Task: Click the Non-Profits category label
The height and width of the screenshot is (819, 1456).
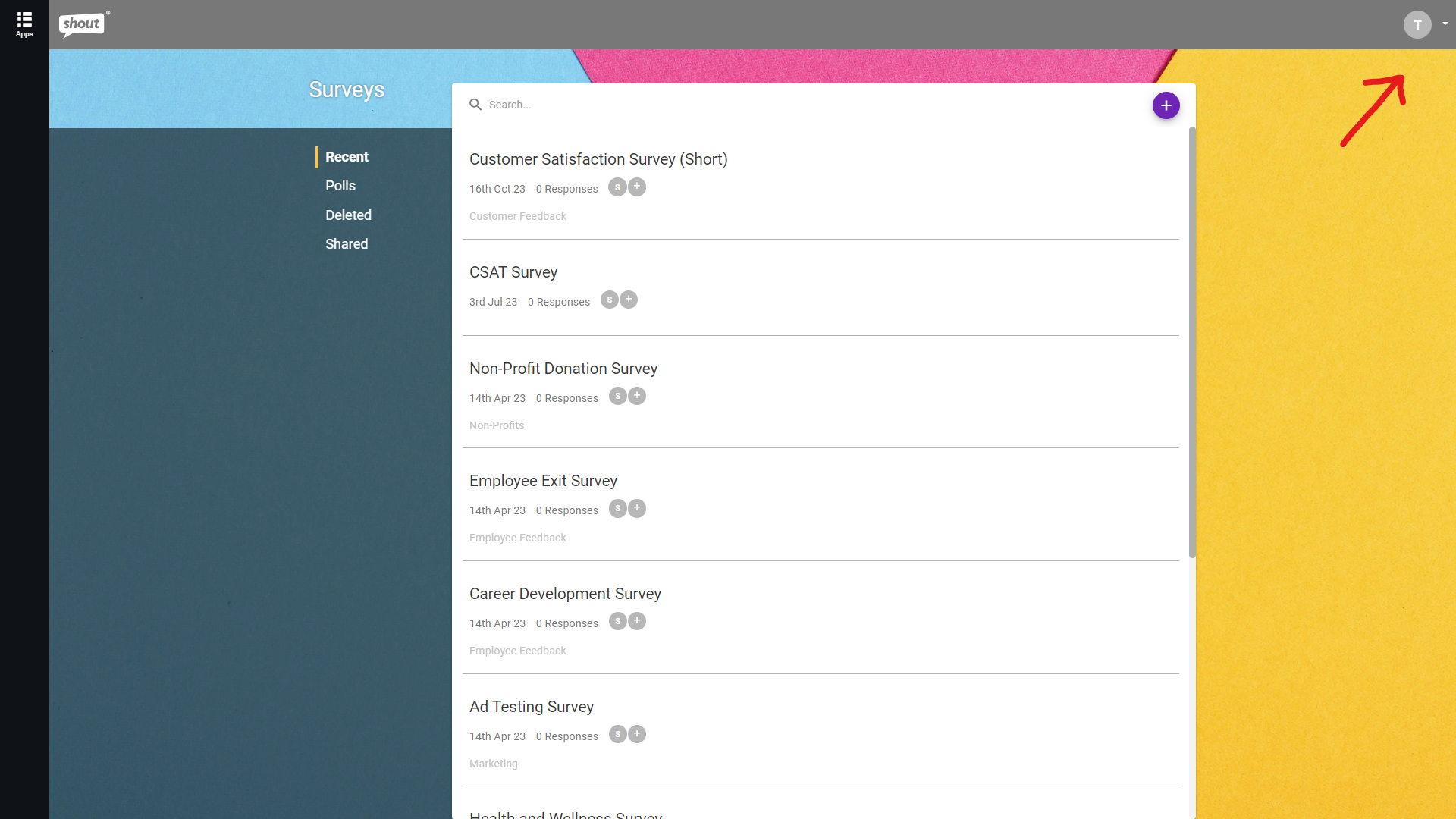Action: click(x=497, y=425)
